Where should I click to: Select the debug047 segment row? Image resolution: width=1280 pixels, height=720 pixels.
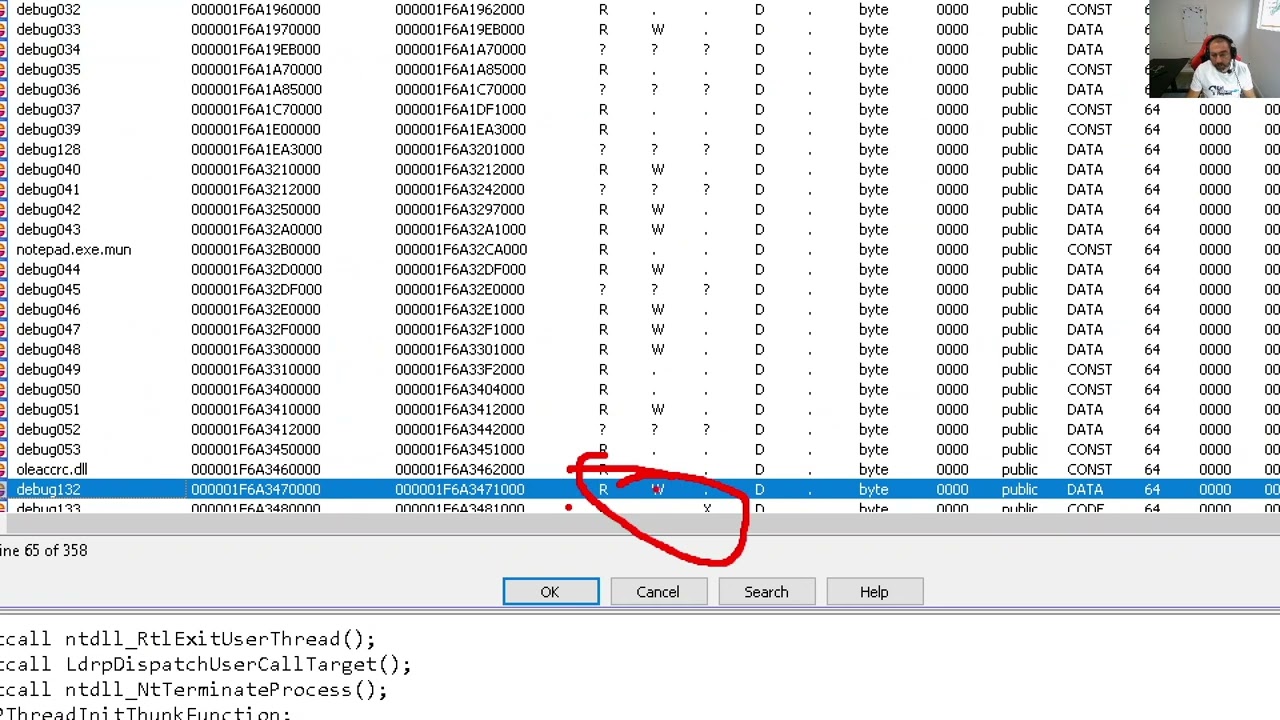[x=640, y=329]
